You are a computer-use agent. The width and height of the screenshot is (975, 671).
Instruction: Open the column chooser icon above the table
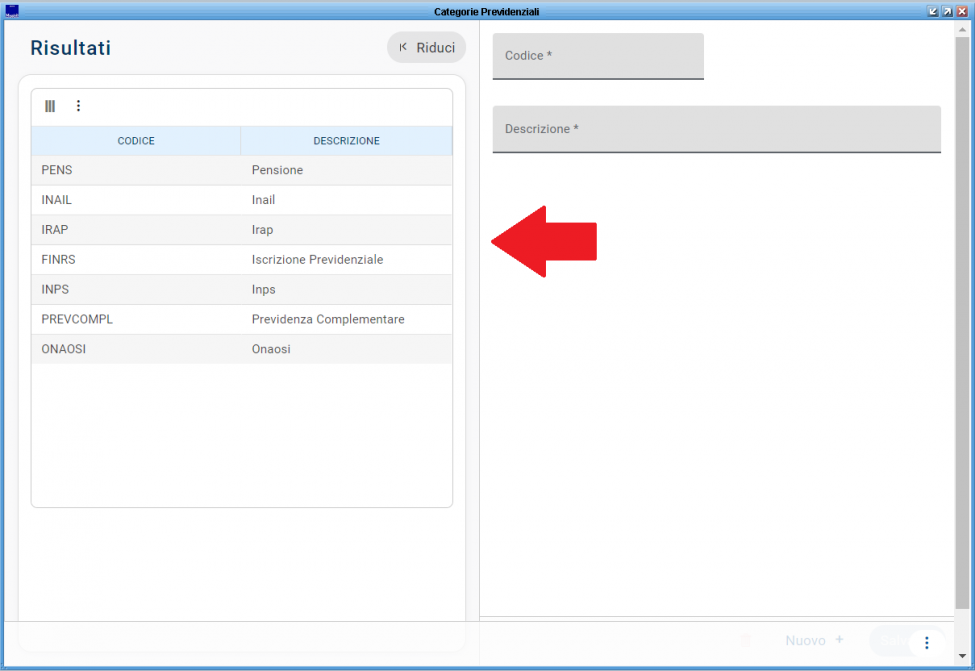[x=50, y=106]
